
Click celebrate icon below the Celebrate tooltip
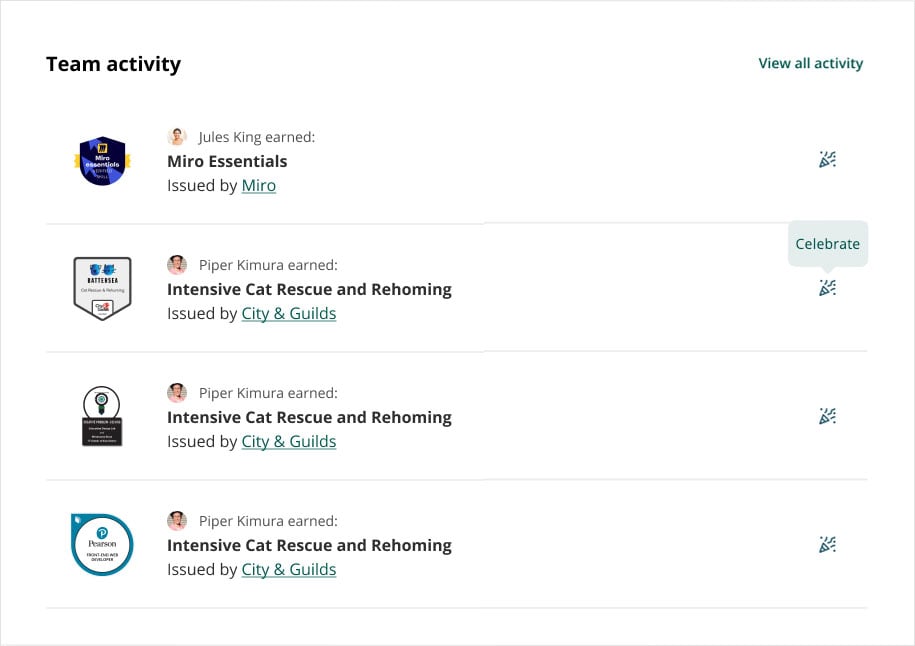pyautogui.click(x=827, y=288)
